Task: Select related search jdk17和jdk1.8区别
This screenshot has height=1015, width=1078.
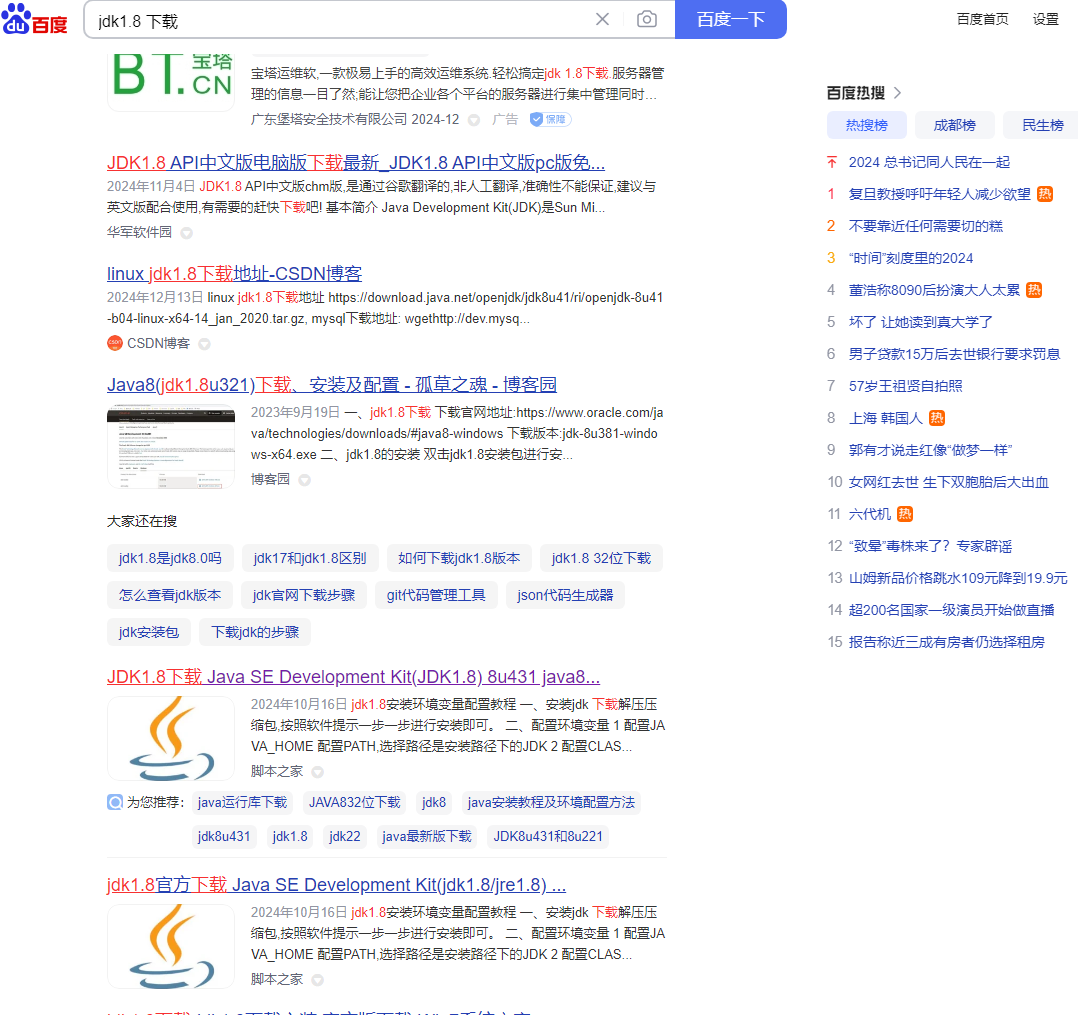Action: [309, 558]
